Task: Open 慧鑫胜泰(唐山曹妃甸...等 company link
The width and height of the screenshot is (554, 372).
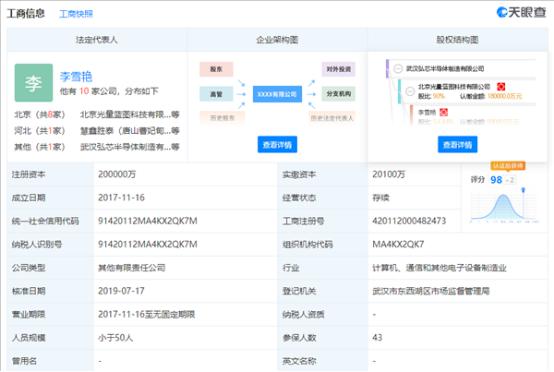Action: coord(130,131)
